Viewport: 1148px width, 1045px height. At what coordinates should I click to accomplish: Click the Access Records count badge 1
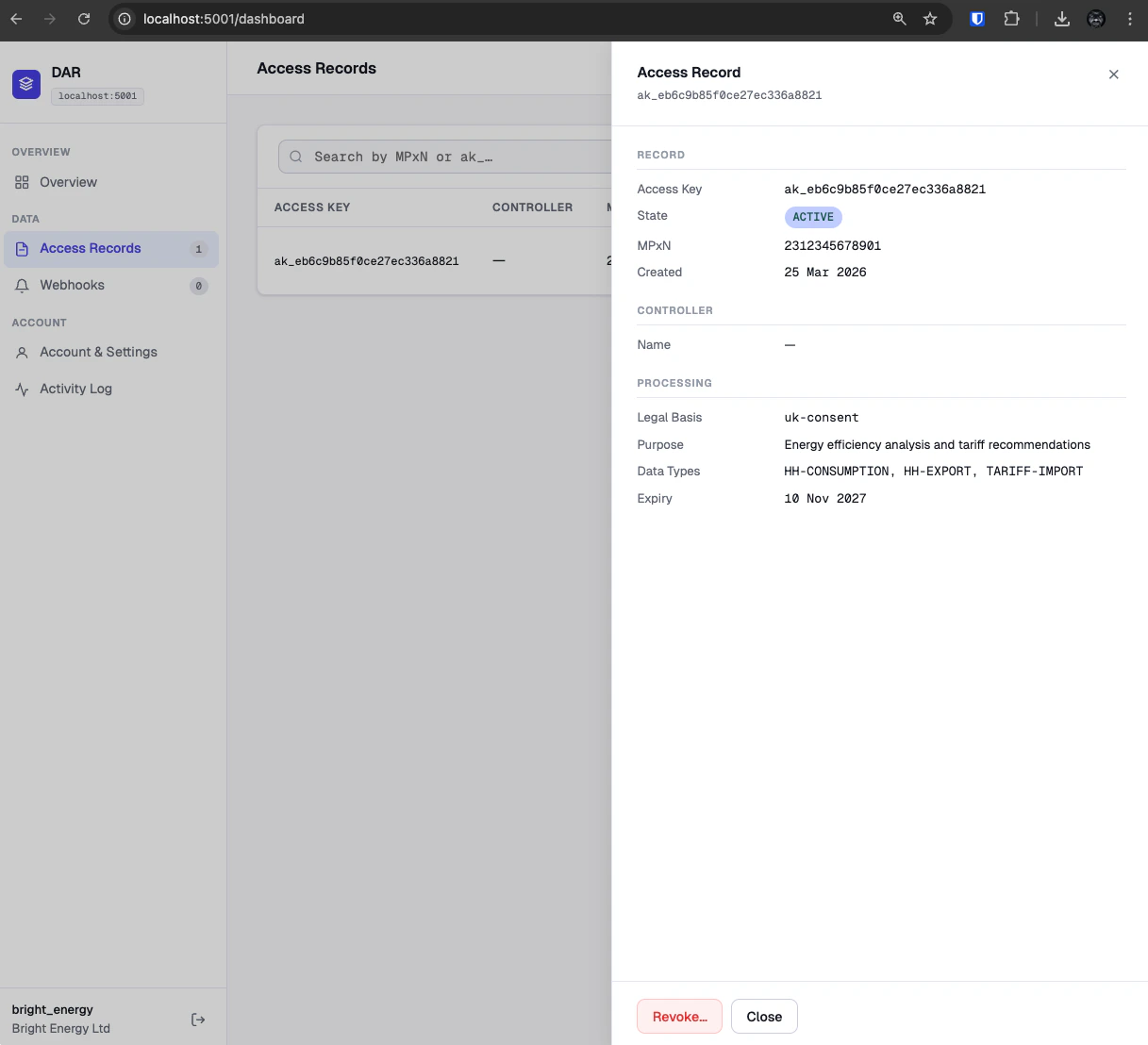[198, 249]
